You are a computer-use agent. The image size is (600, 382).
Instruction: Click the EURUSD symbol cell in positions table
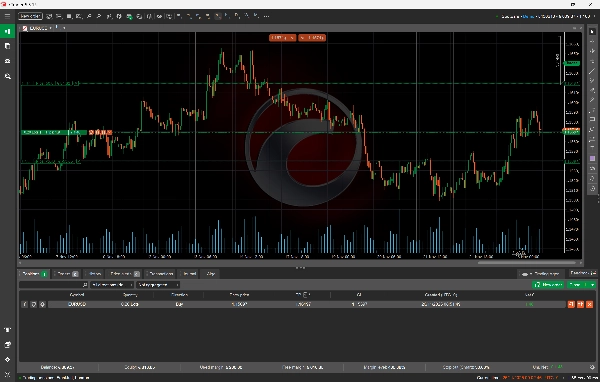coord(77,304)
